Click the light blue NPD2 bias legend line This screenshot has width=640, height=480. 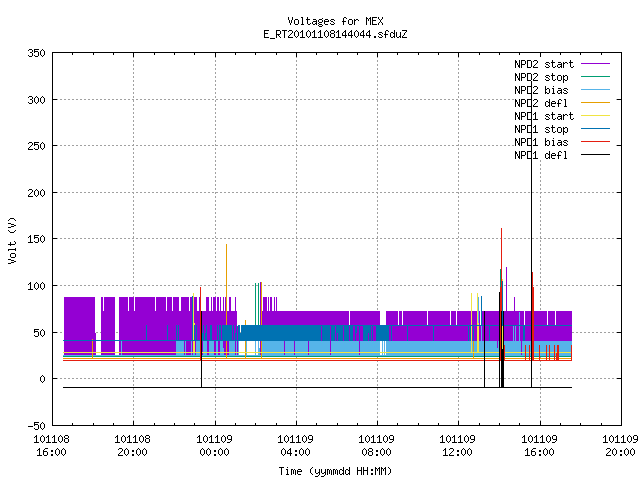[x=596, y=90]
